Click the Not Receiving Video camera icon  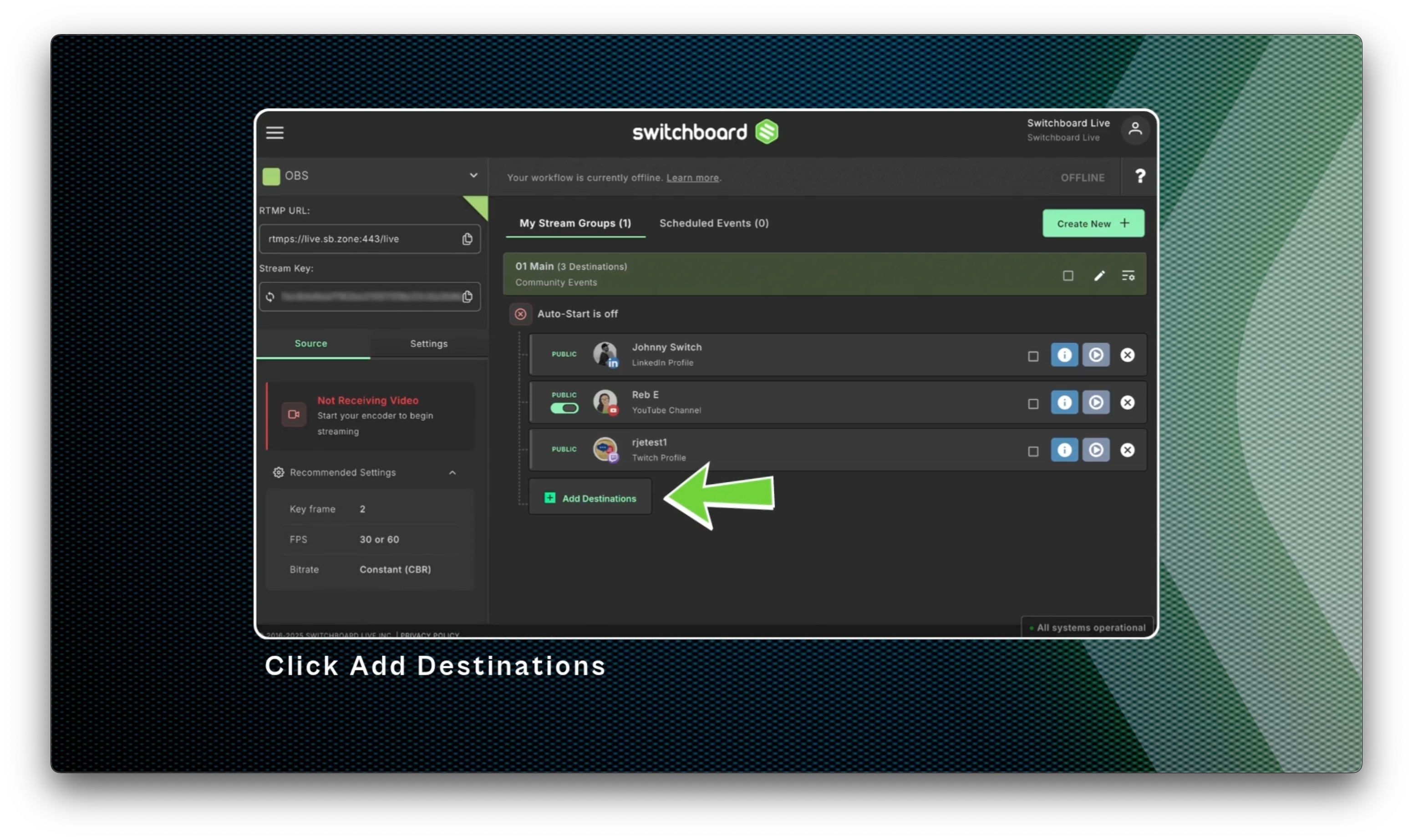click(x=294, y=415)
